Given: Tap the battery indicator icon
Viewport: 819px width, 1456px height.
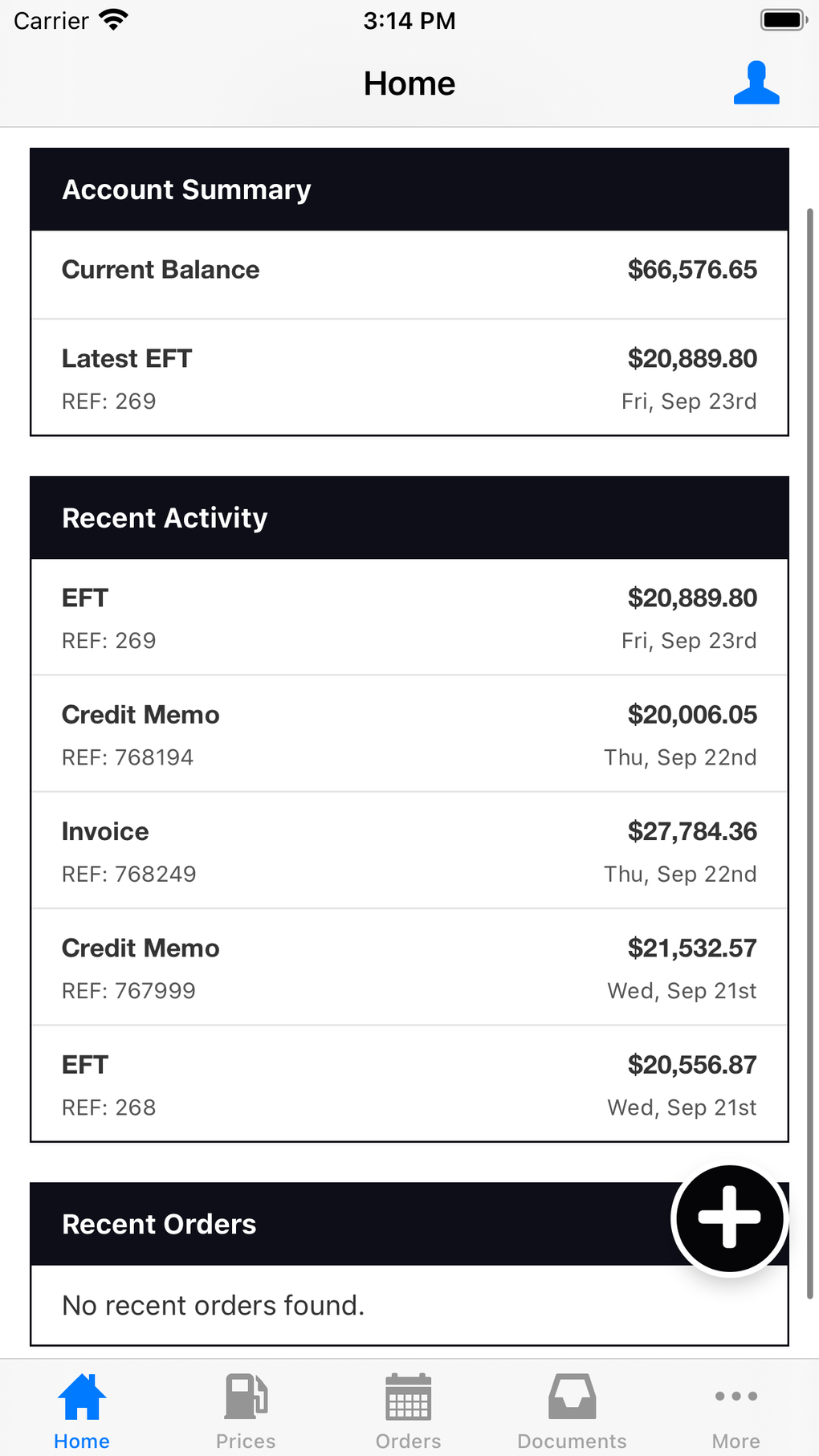Looking at the screenshot, I should click(x=783, y=20).
